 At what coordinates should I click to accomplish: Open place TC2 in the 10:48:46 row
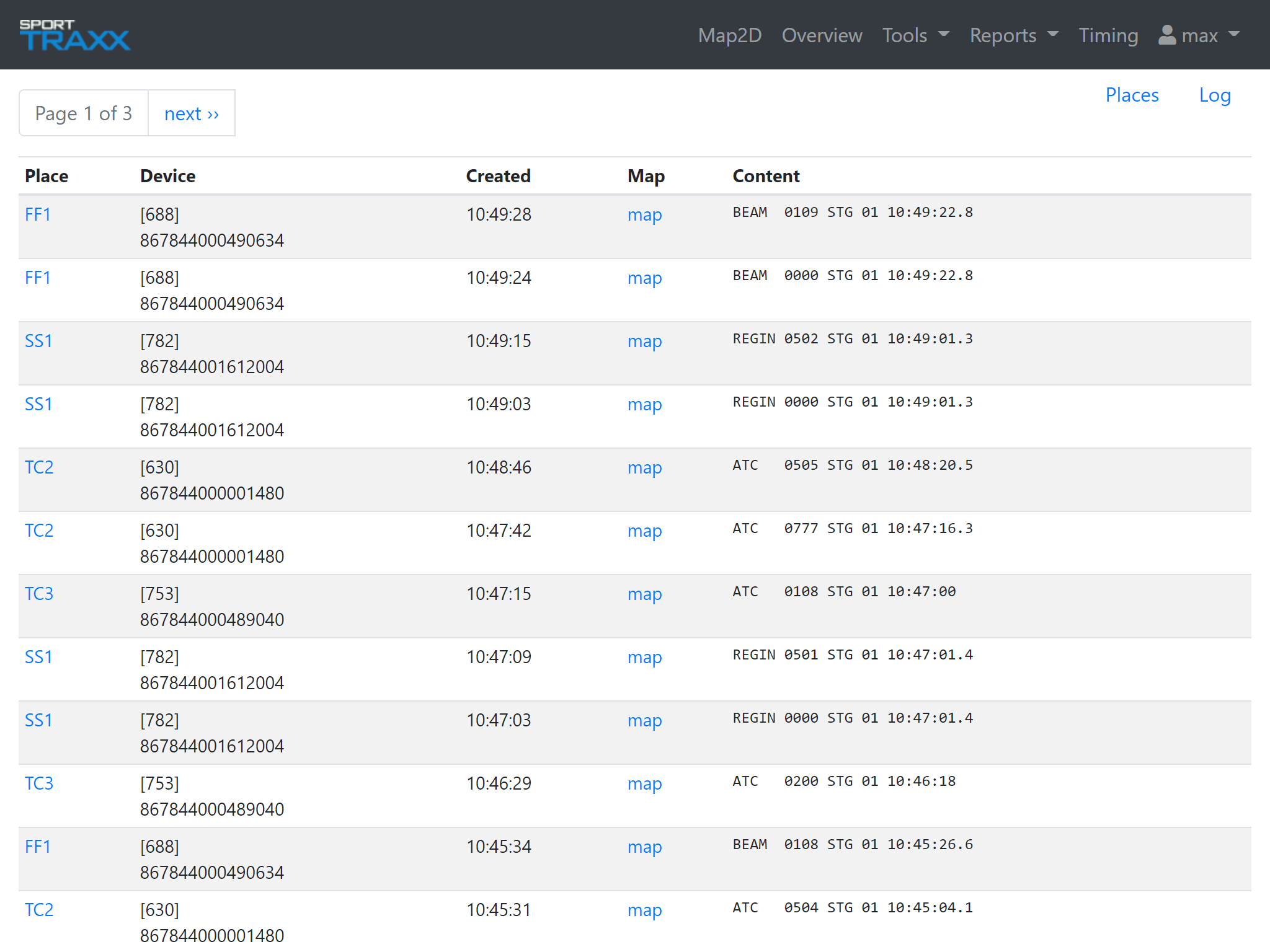[38, 467]
